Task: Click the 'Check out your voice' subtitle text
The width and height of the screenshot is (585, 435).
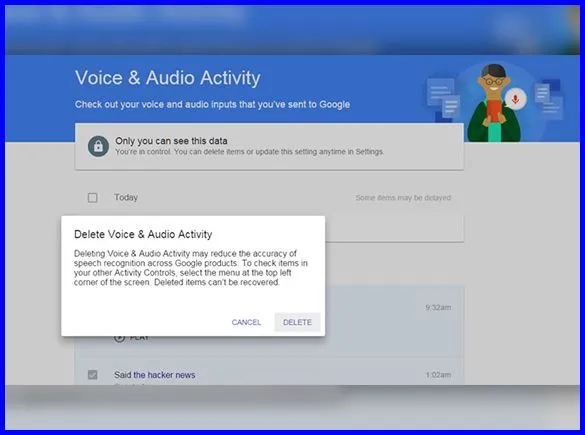Action: click(x=212, y=104)
